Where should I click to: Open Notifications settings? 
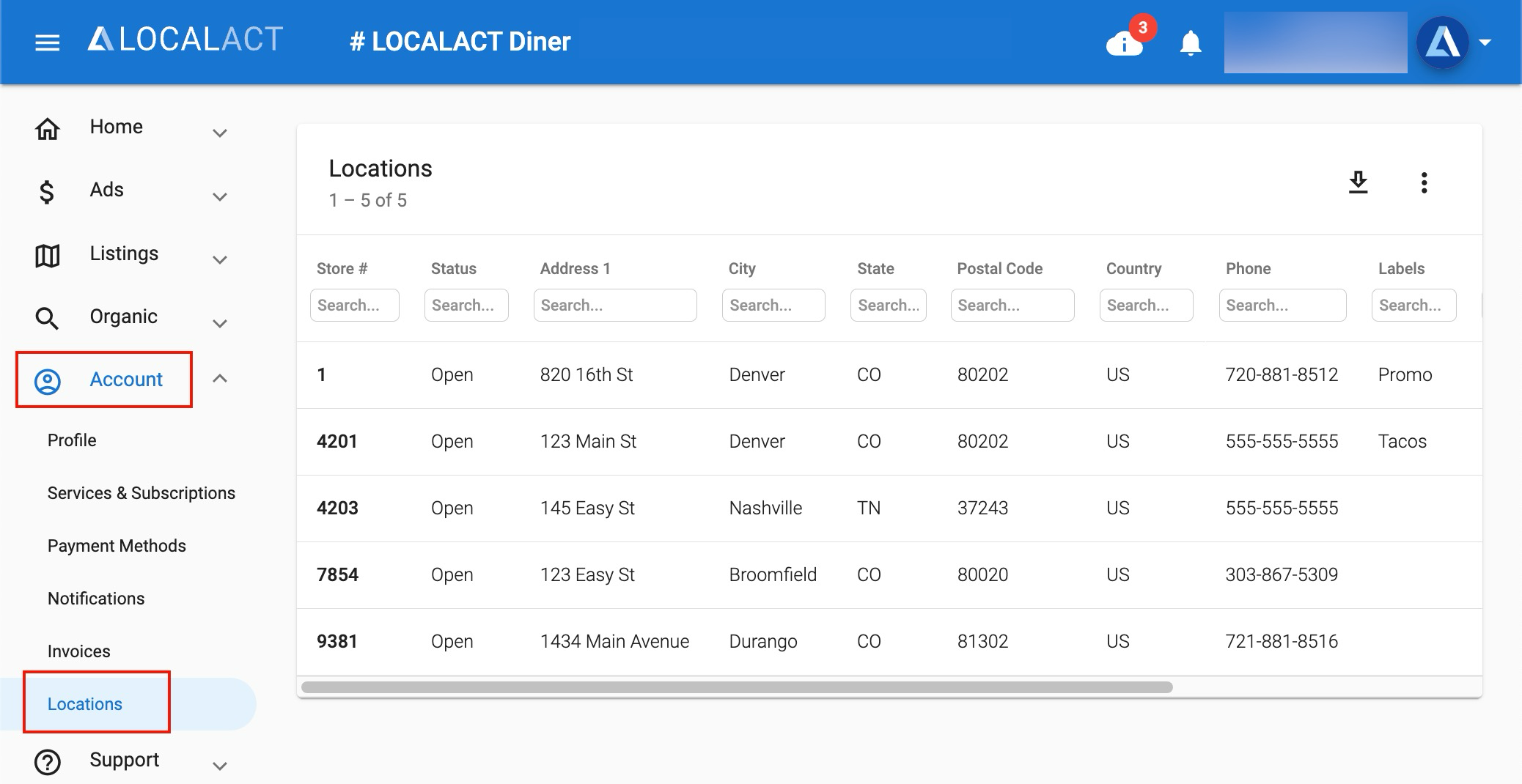click(96, 599)
